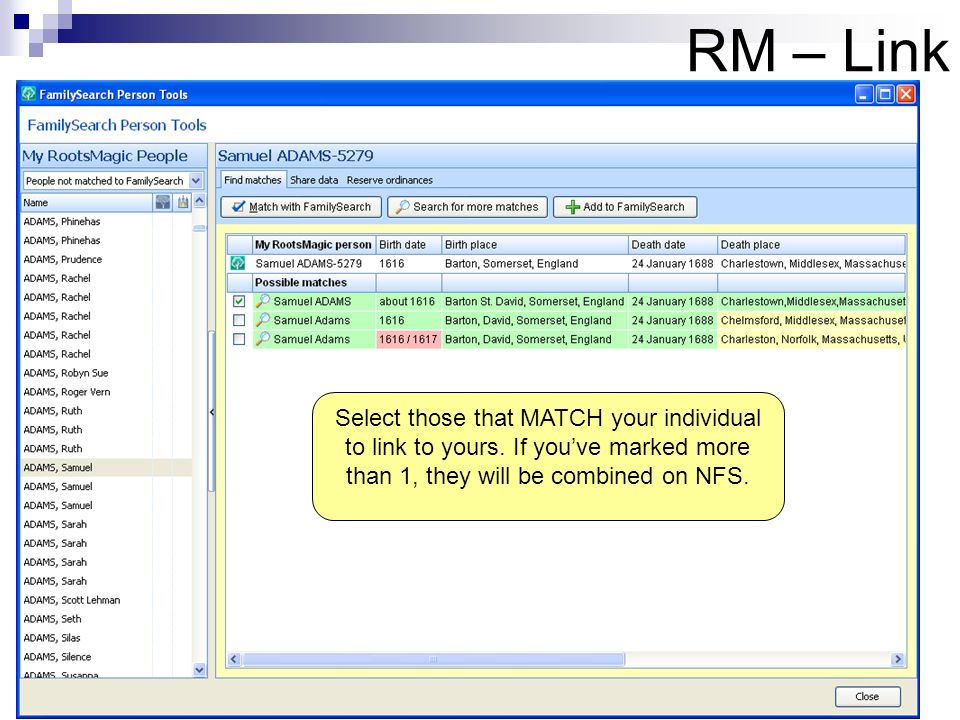
Task: Click the Death date column header
Action: pyautogui.click(x=673, y=244)
